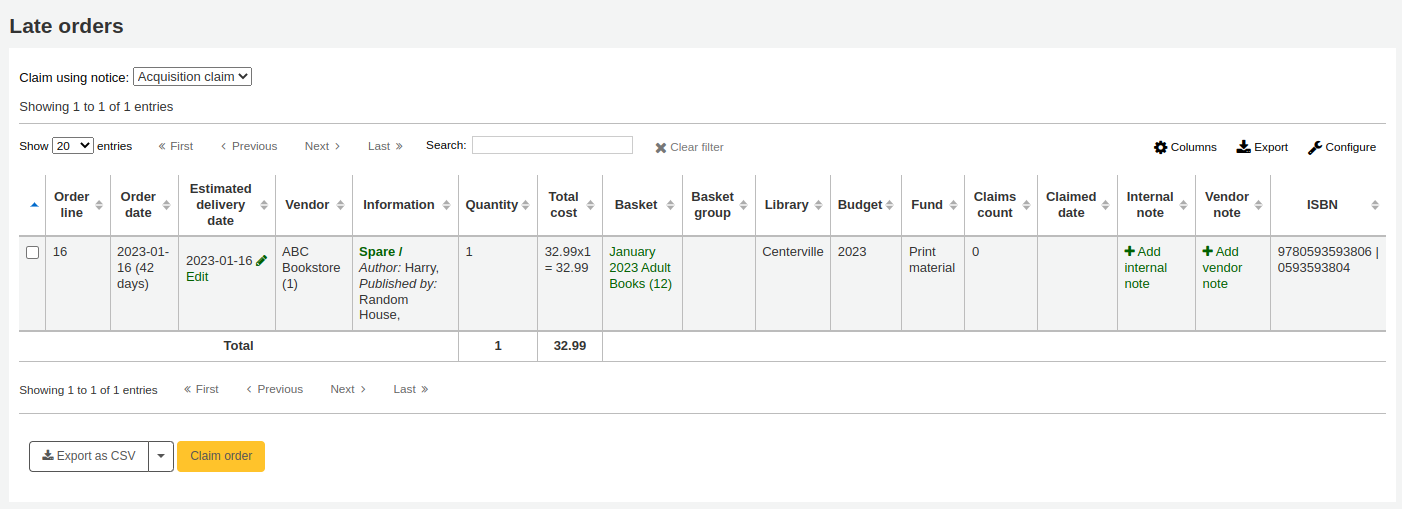Tick the checkbox for order line 16
The width and height of the screenshot is (1402, 509).
[x=32, y=253]
